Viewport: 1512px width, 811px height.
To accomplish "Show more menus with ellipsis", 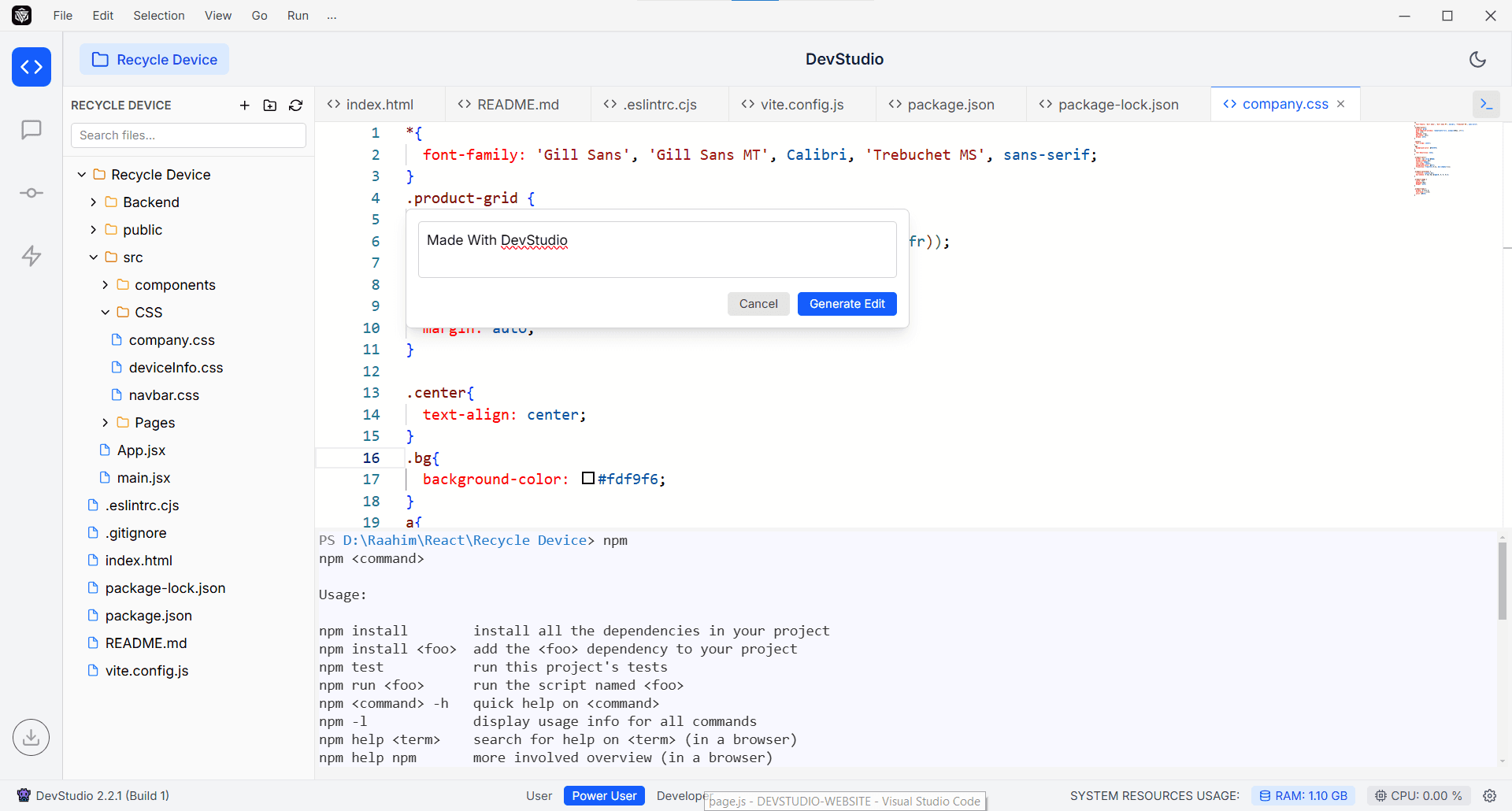I will click(x=332, y=16).
